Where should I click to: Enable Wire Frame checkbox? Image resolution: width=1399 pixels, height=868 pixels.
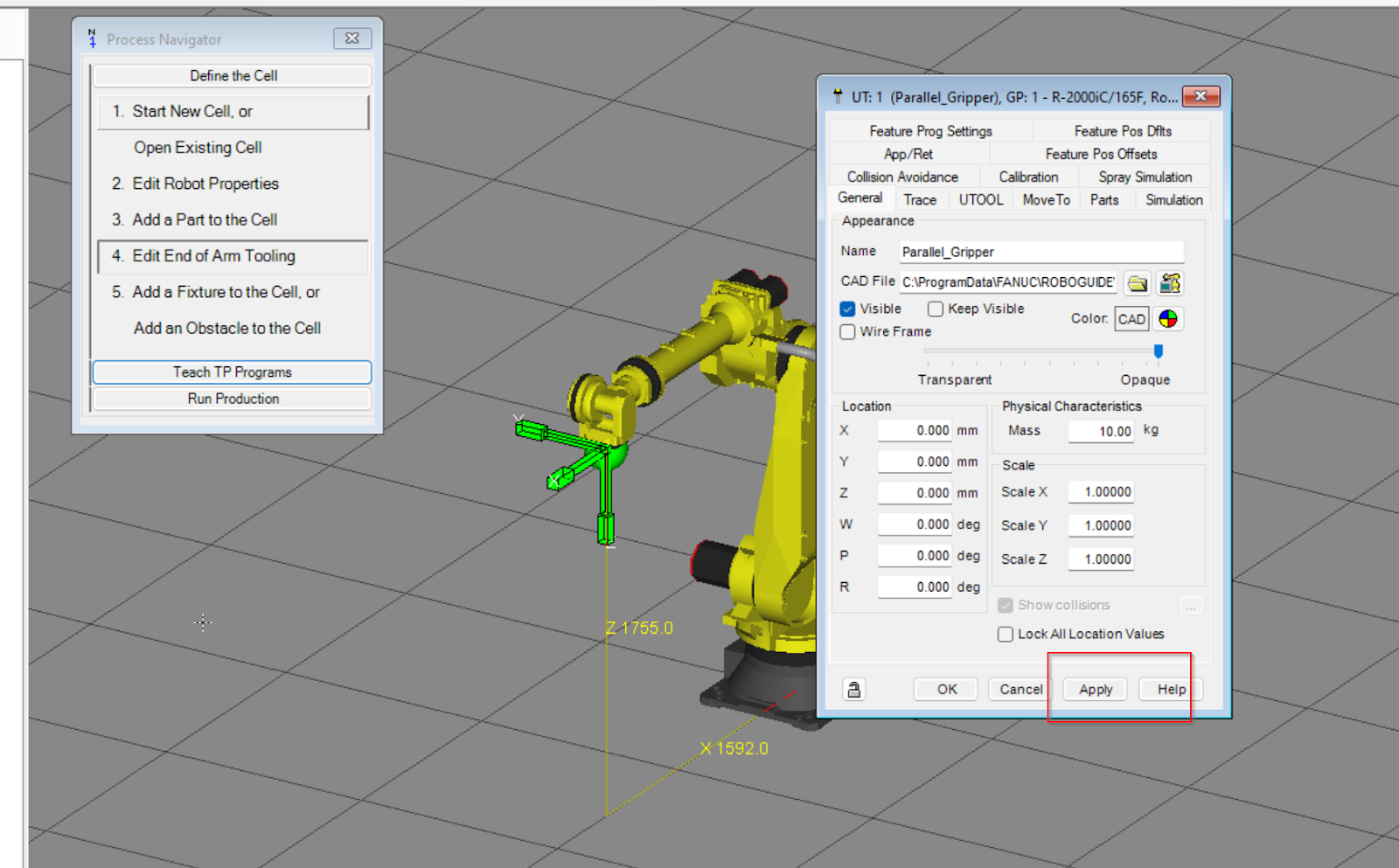coord(847,331)
